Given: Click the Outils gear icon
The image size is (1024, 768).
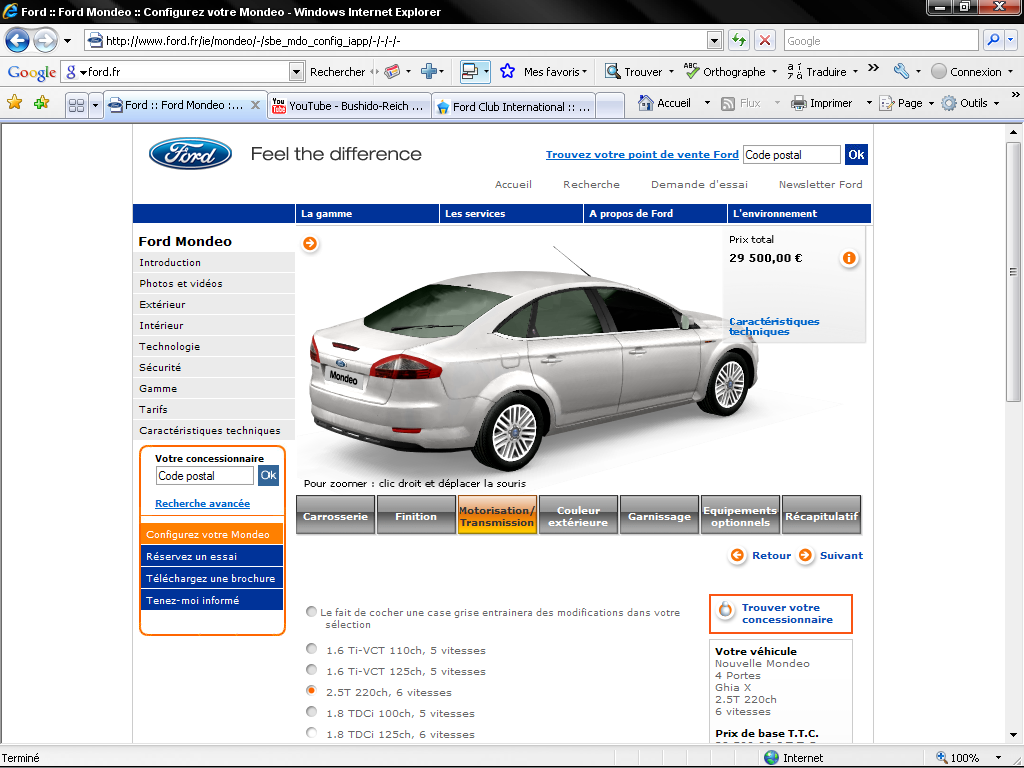Looking at the screenshot, I should click(949, 103).
